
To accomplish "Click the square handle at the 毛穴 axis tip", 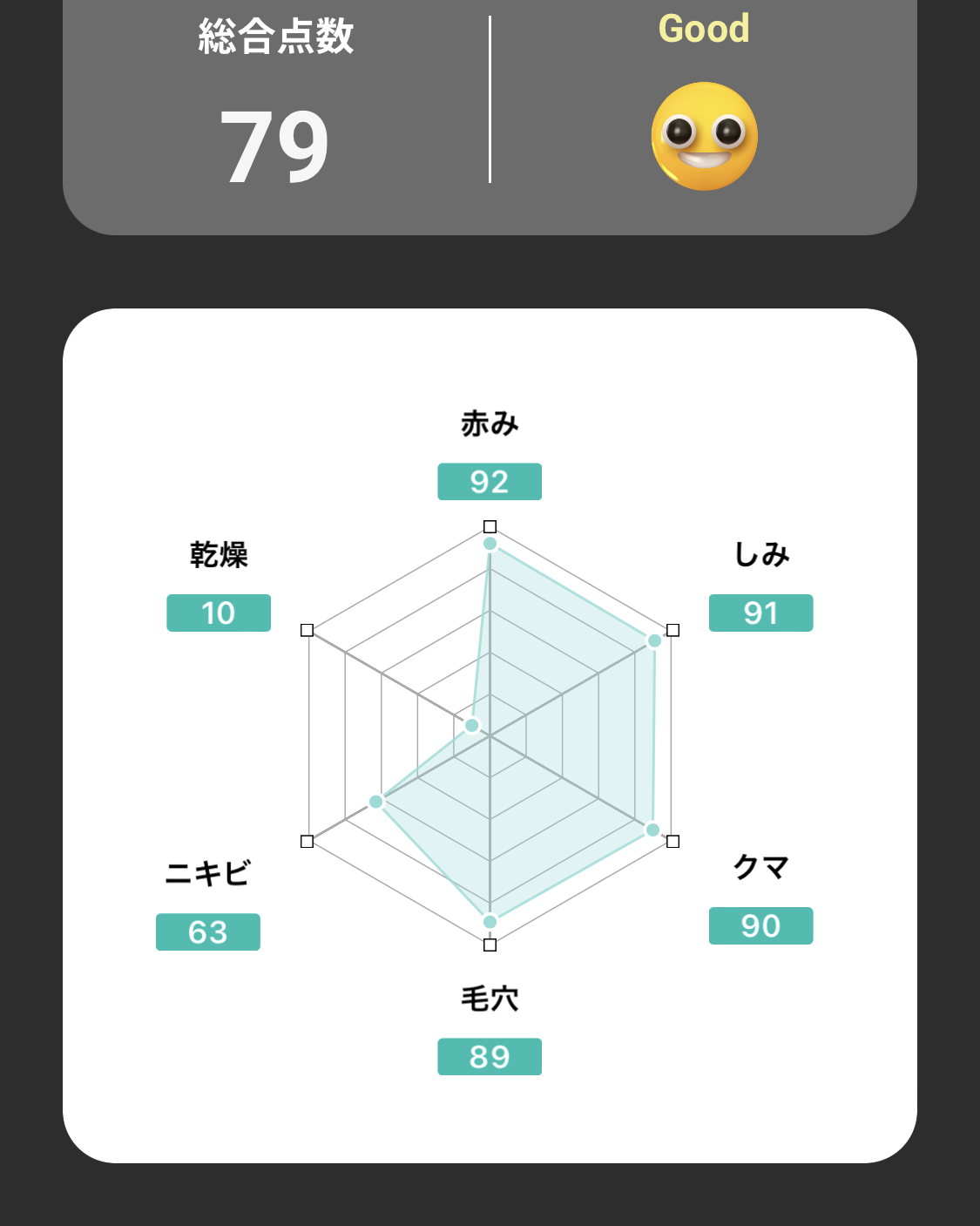I will tap(490, 945).
